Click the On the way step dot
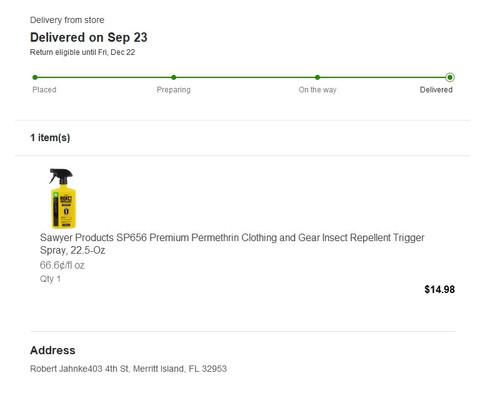 (x=317, y=77)
